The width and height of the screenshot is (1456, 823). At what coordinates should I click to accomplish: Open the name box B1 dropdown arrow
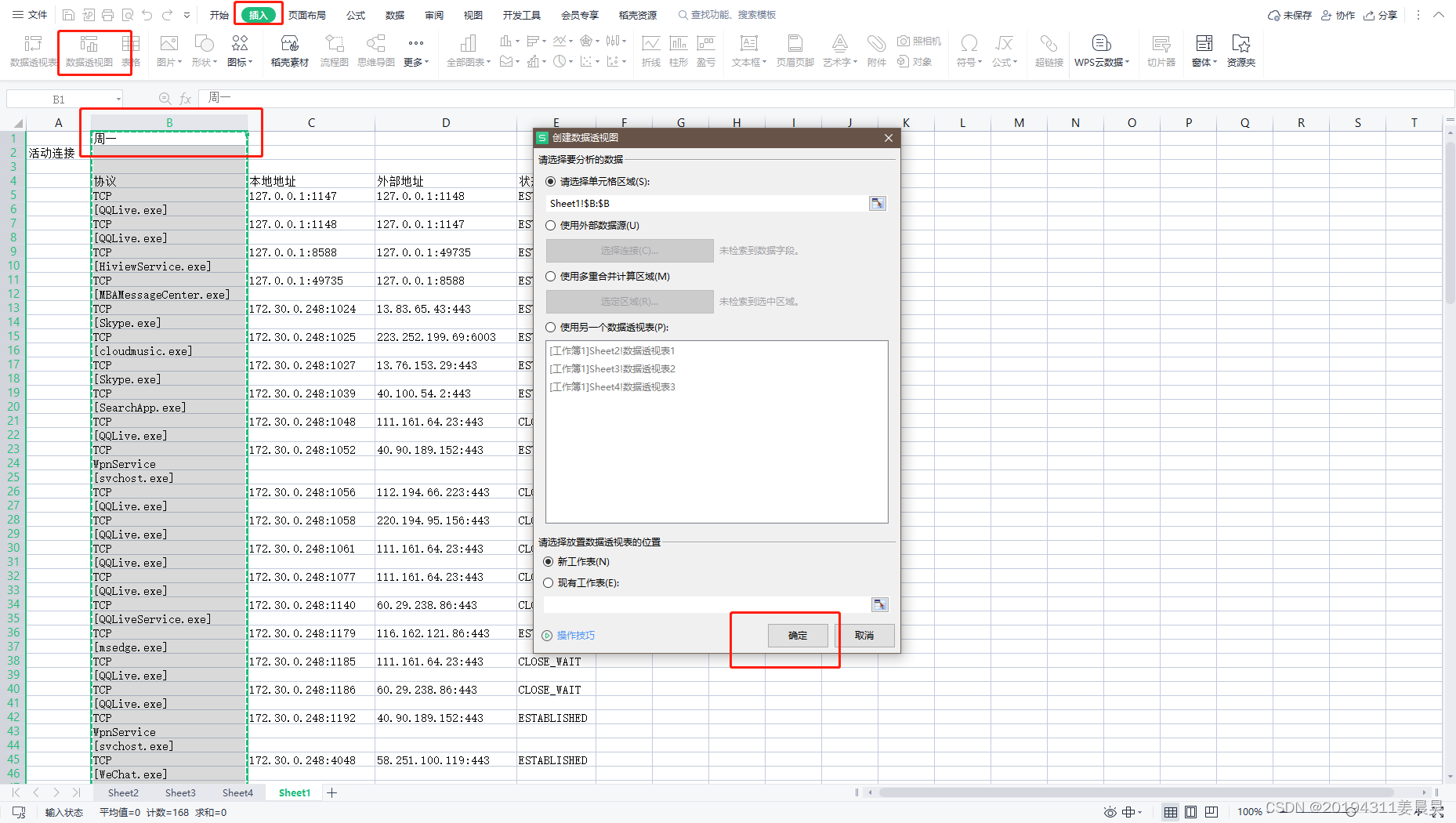tap(118, 99)
